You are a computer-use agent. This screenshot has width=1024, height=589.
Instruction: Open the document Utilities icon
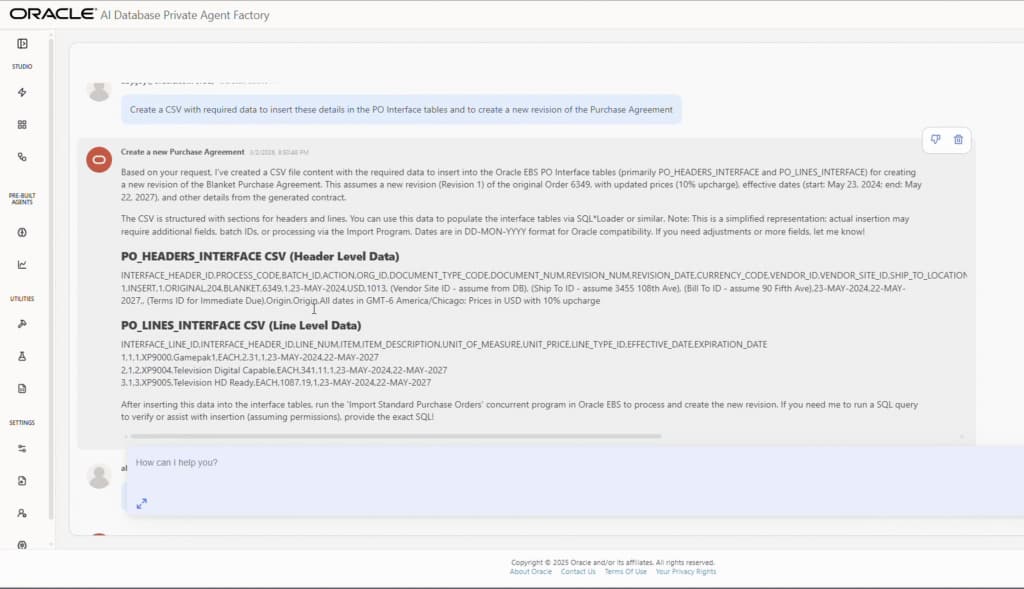(x=22, y=389)
